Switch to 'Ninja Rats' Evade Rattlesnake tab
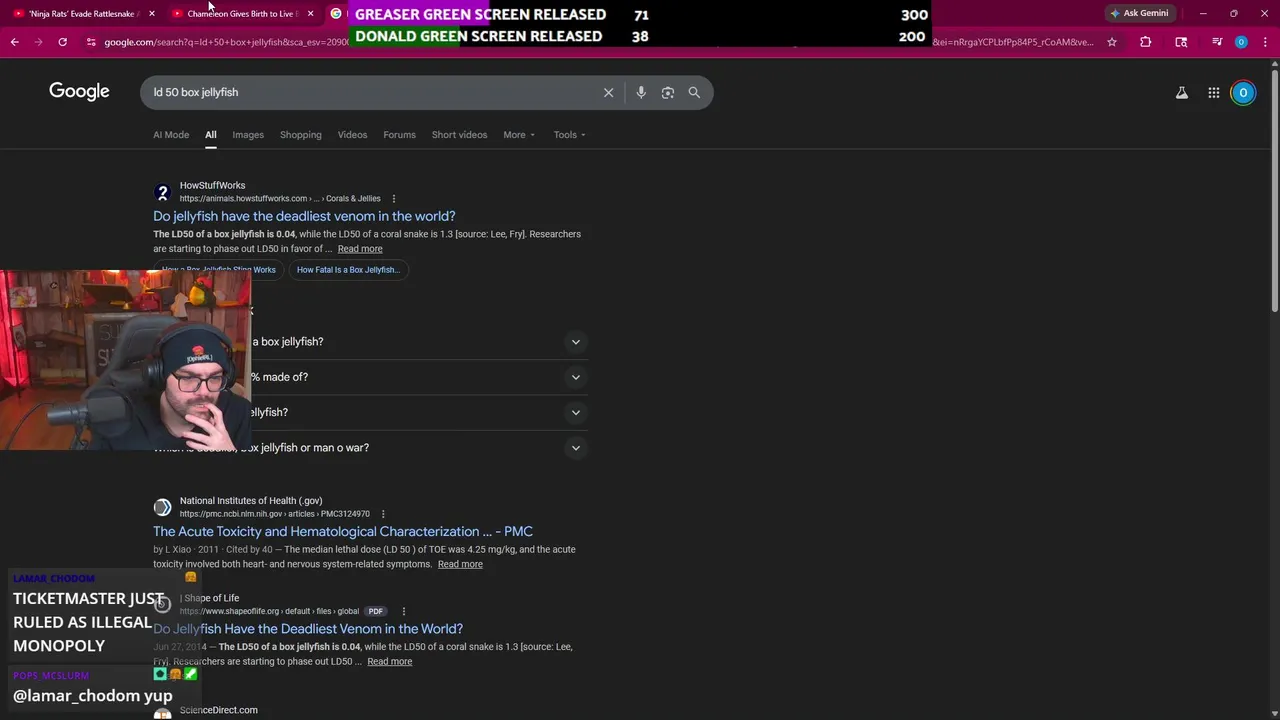The width and height of the screenshot is (1280, 720). pos(83,13)
